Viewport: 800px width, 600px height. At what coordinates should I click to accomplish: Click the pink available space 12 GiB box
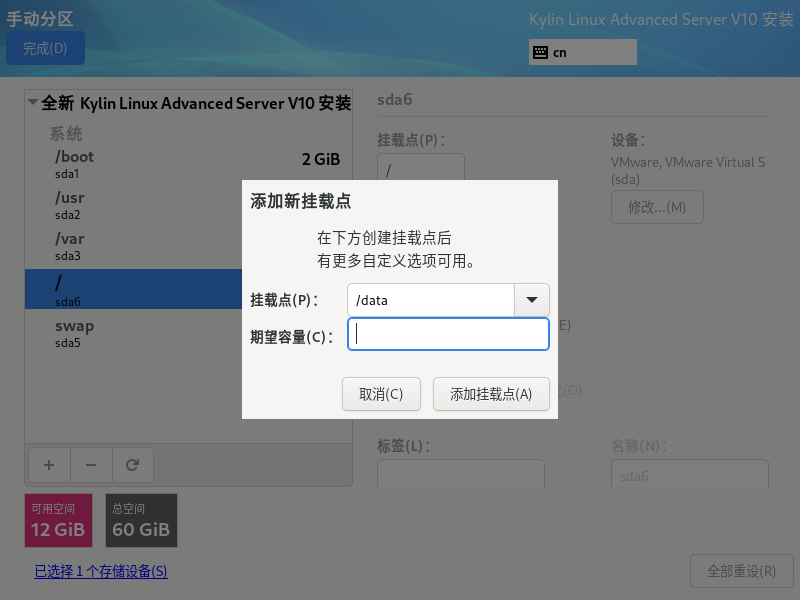click(x=58, y=521)
